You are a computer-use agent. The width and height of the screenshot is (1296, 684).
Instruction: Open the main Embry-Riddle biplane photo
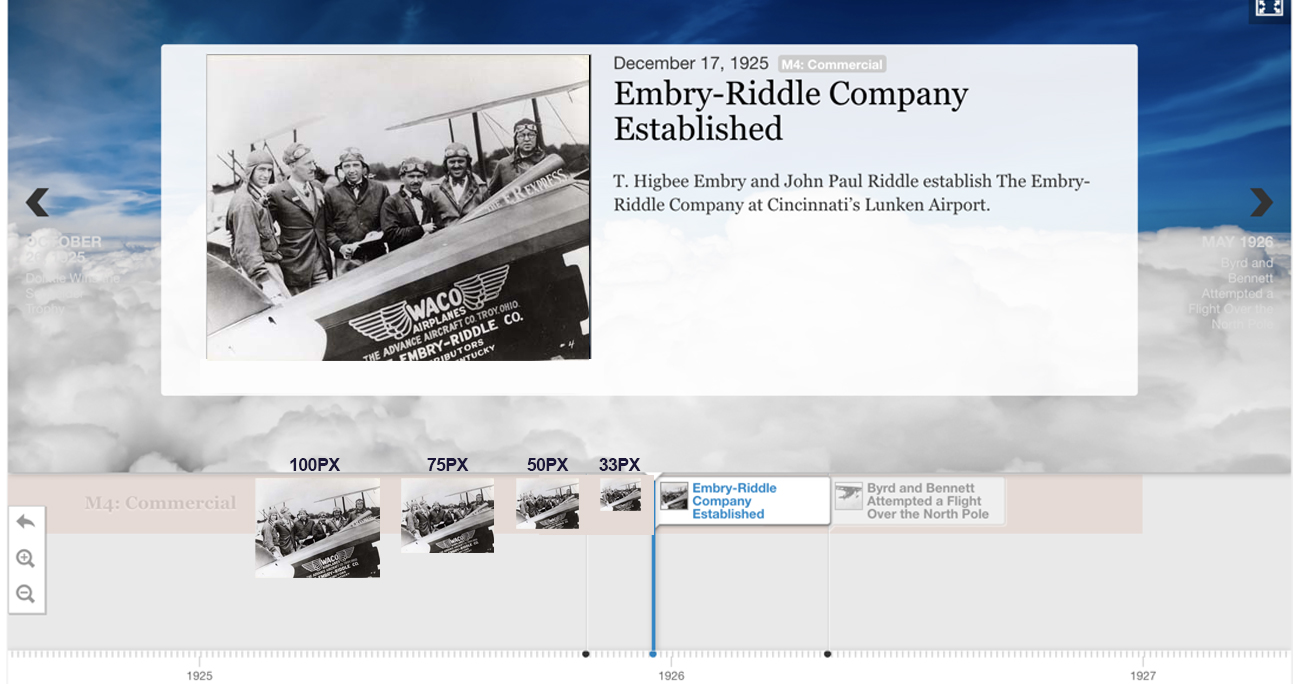[x=398, y=207]
